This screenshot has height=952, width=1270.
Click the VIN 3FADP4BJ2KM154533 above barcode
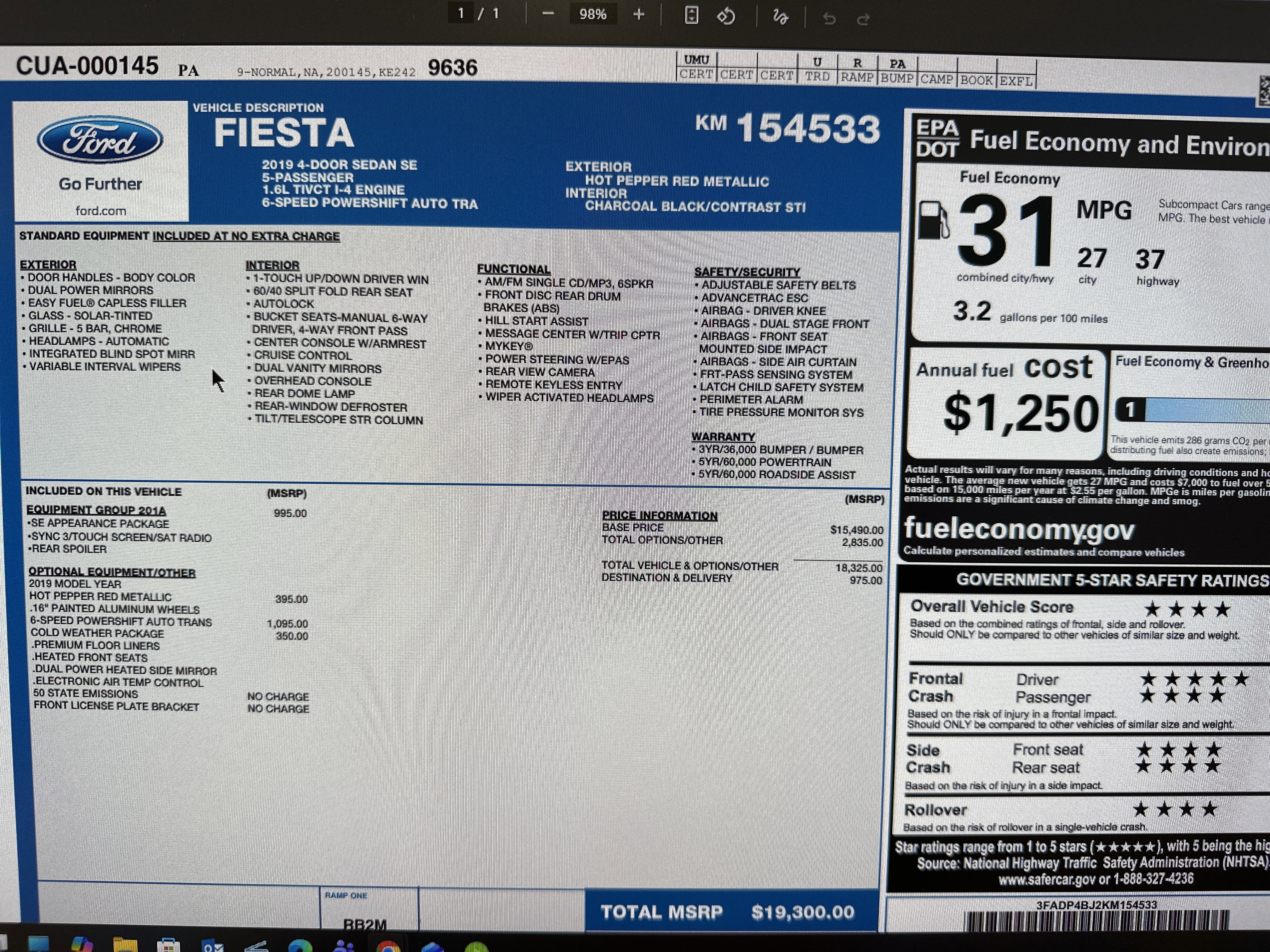tap(1096, 905)
